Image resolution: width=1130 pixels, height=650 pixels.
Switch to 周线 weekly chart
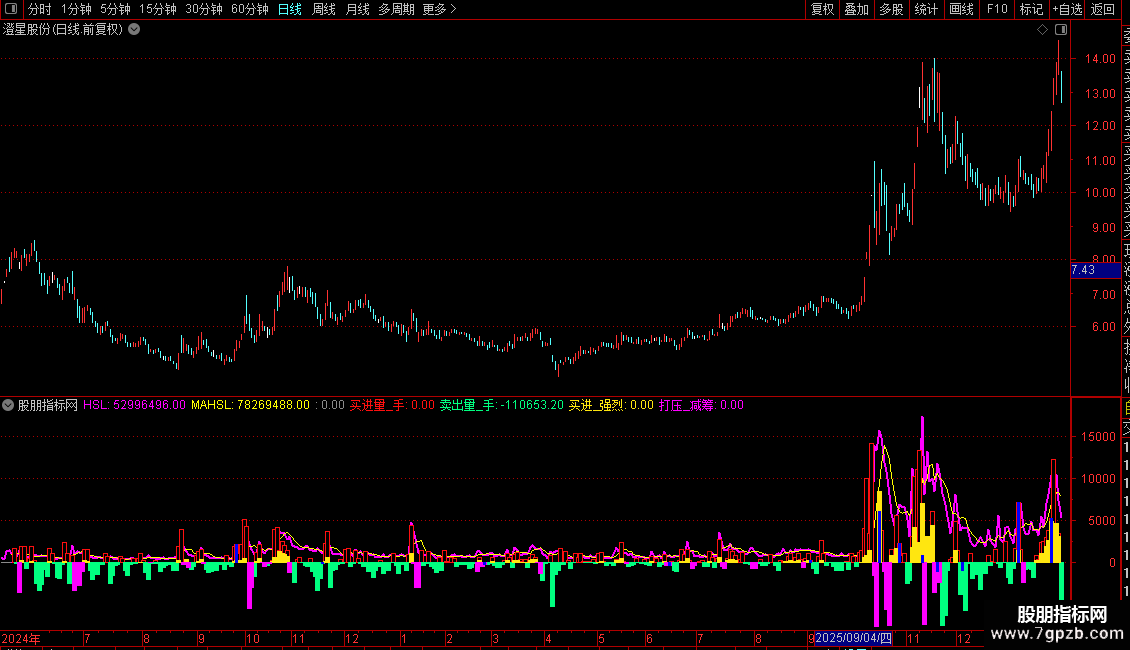324,9
